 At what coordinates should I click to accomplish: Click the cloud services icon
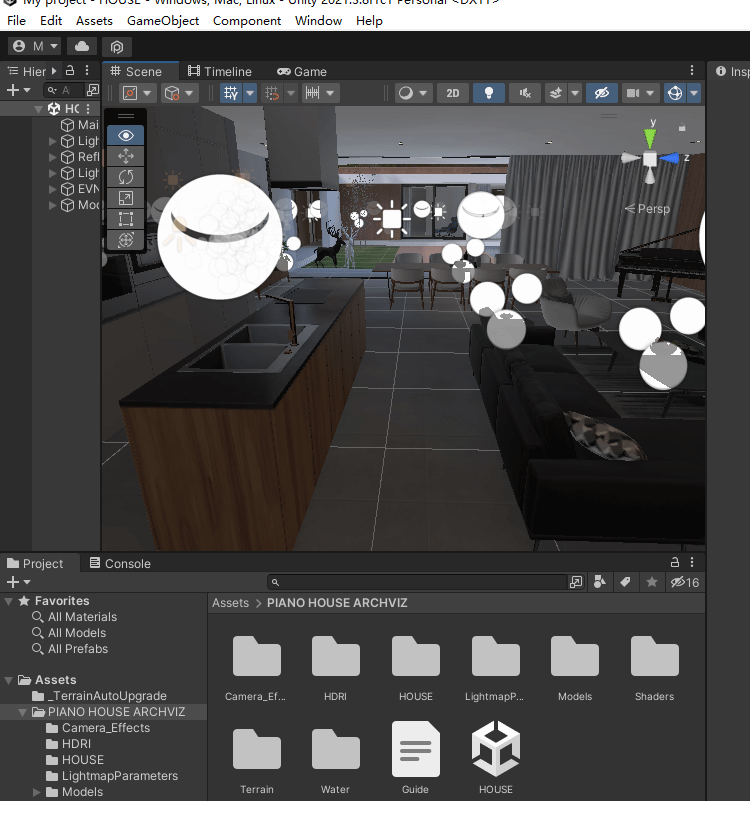[81, 47]
